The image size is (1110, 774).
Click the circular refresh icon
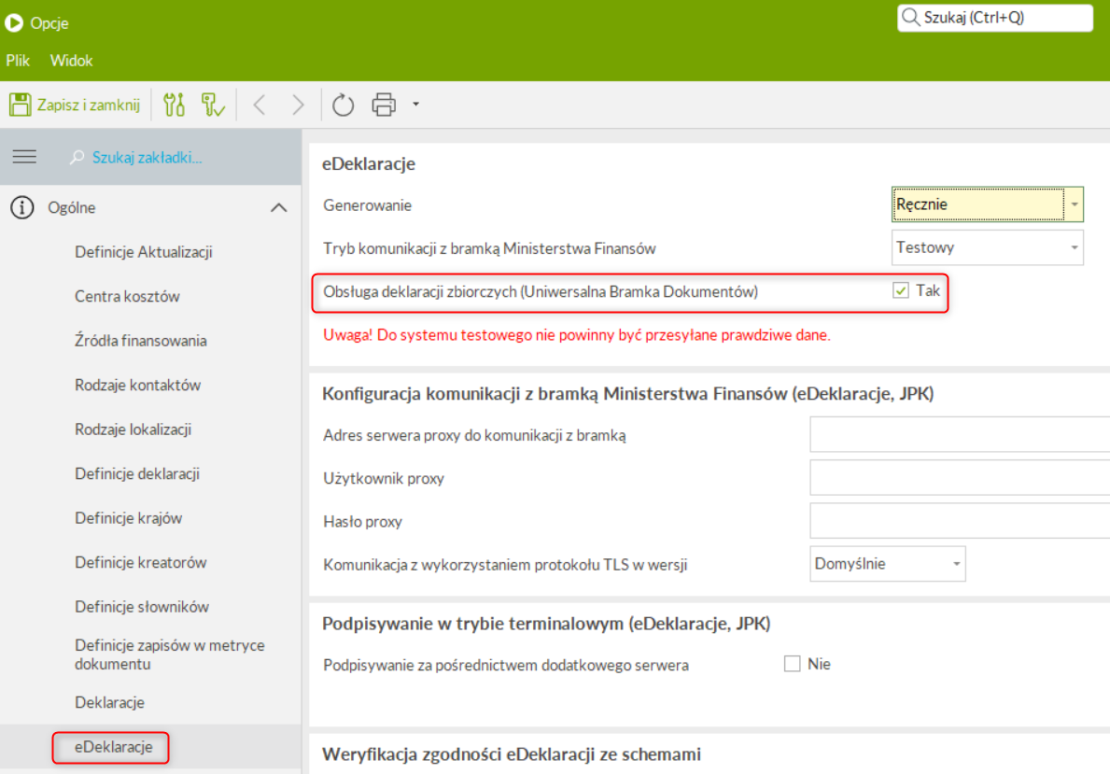[x=343, y=104]
